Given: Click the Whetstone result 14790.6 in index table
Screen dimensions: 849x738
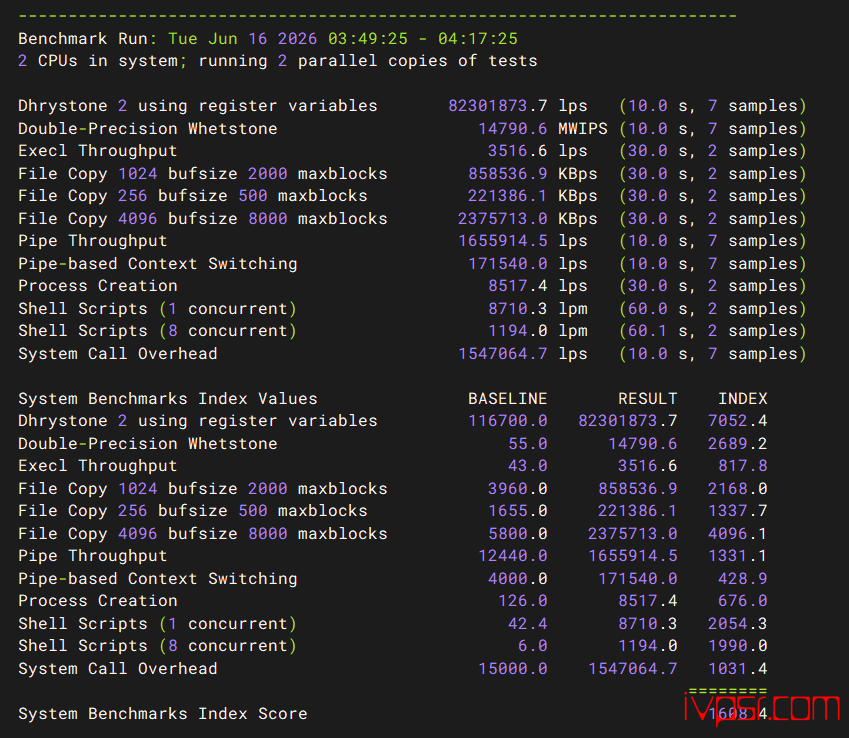Looking at the screenshot, I should pos(642,443).
